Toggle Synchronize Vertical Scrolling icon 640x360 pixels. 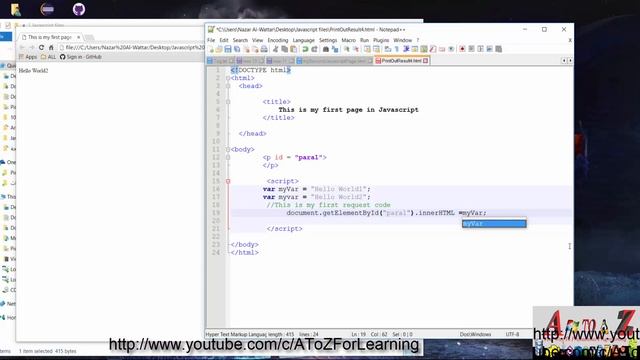[x=367, y=49]
